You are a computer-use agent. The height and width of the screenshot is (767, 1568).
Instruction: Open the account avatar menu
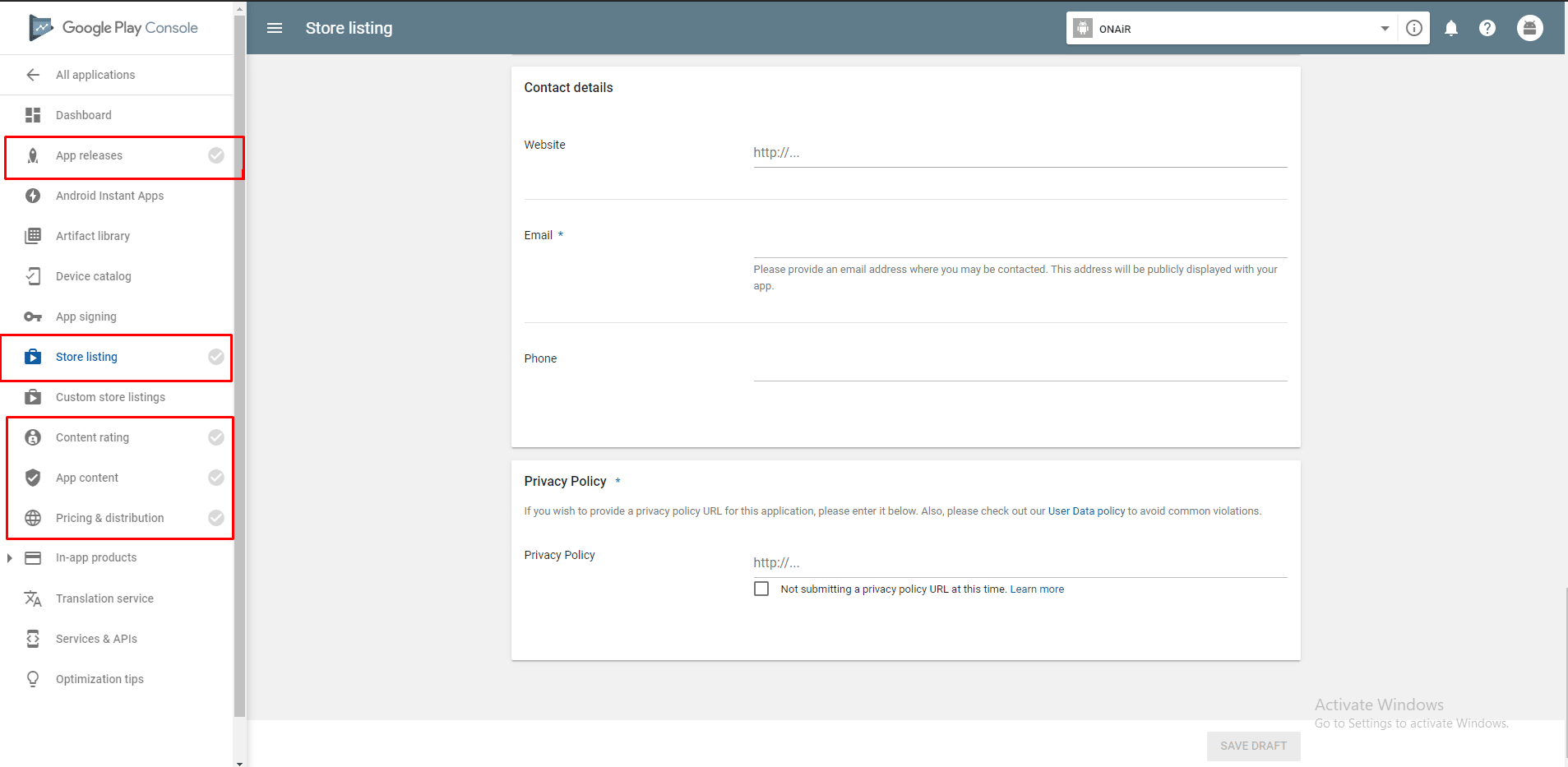coord(1530,28)
